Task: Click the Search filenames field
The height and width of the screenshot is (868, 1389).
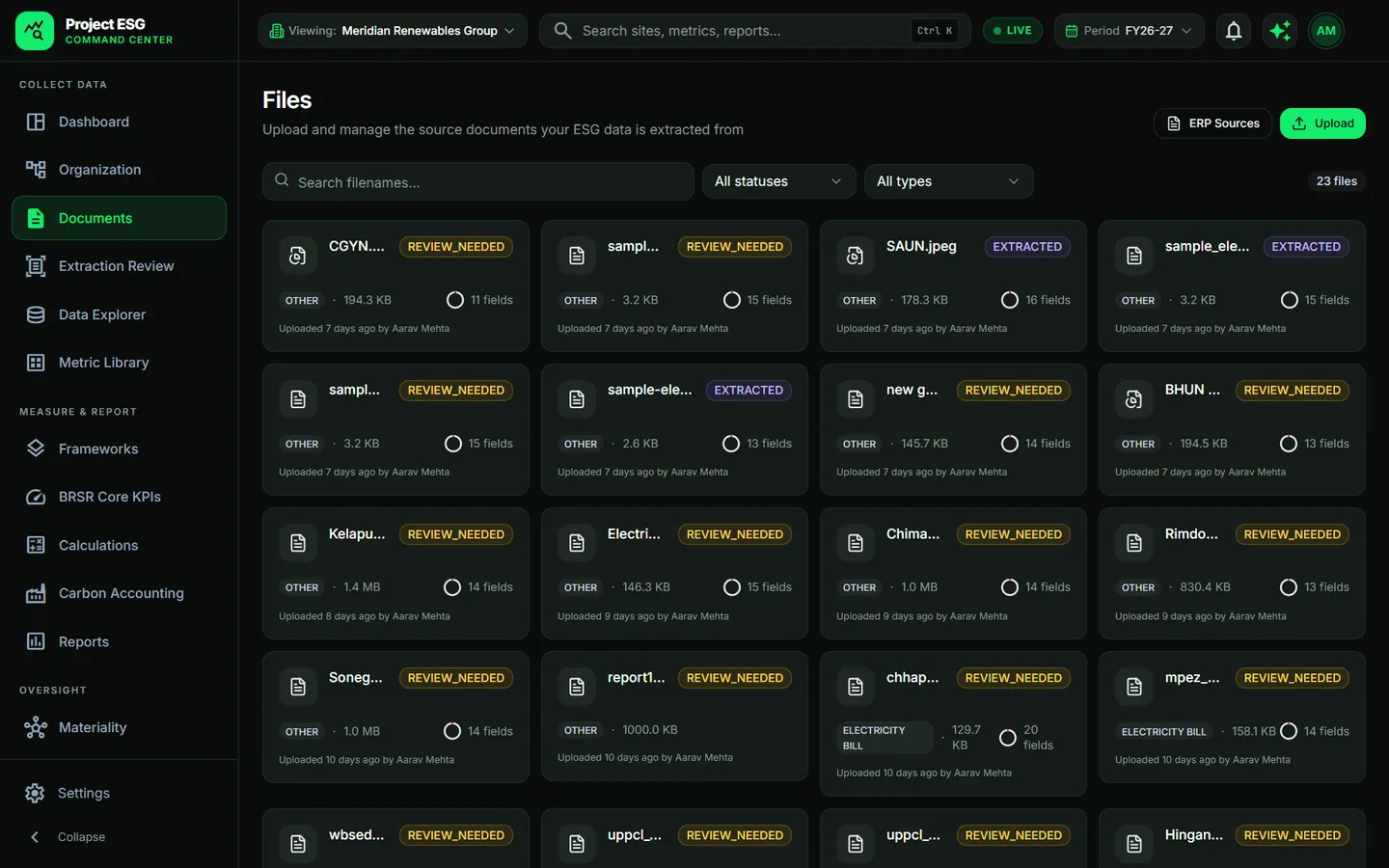Action: click(478, 181)
